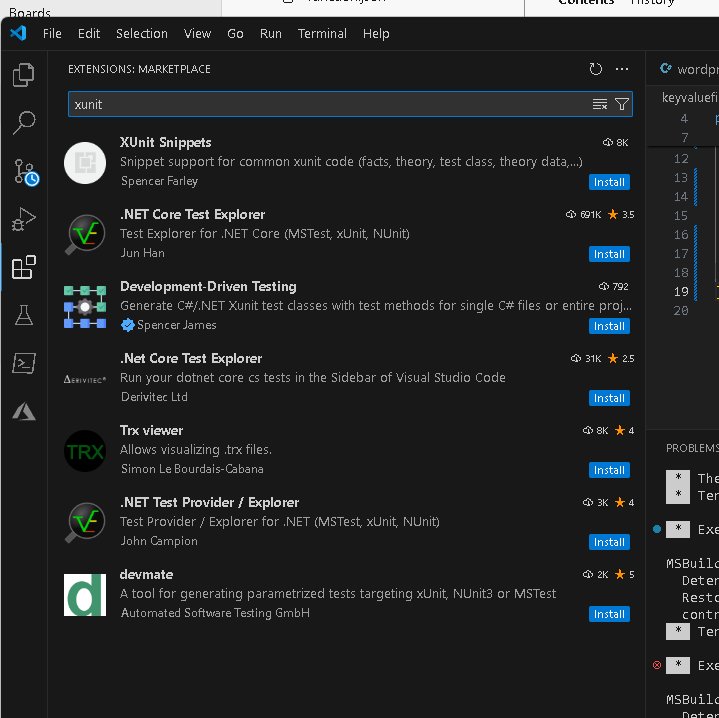Image resolution: width=719 pixels, height=718 pixels.
Task: Click the TRX viewer extension icon
Action: point(85,451)
